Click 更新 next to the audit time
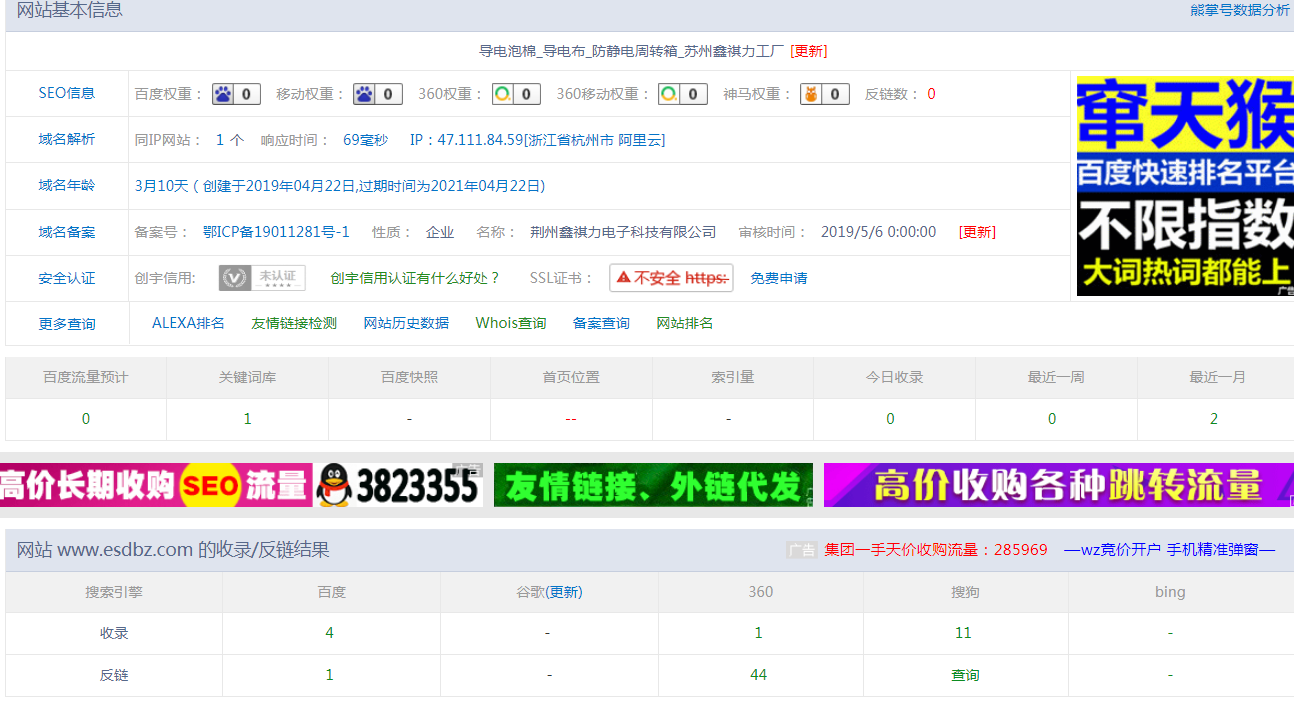Viewport: 1294px width, 705px height. click(x=977, y=232)
